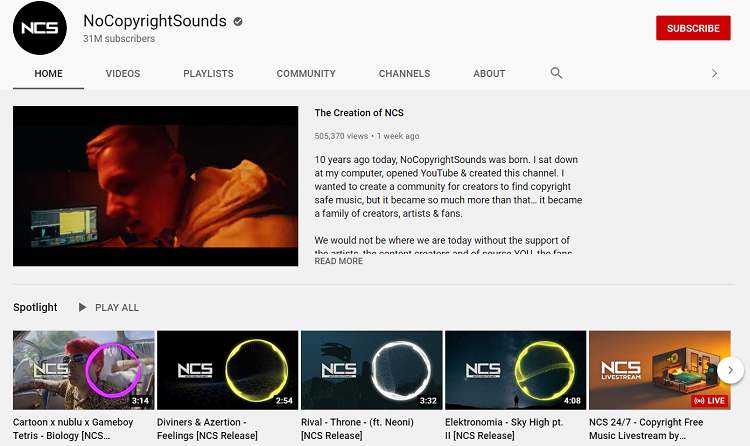Click the 4:08 duration badge

(x=572, y=401)
